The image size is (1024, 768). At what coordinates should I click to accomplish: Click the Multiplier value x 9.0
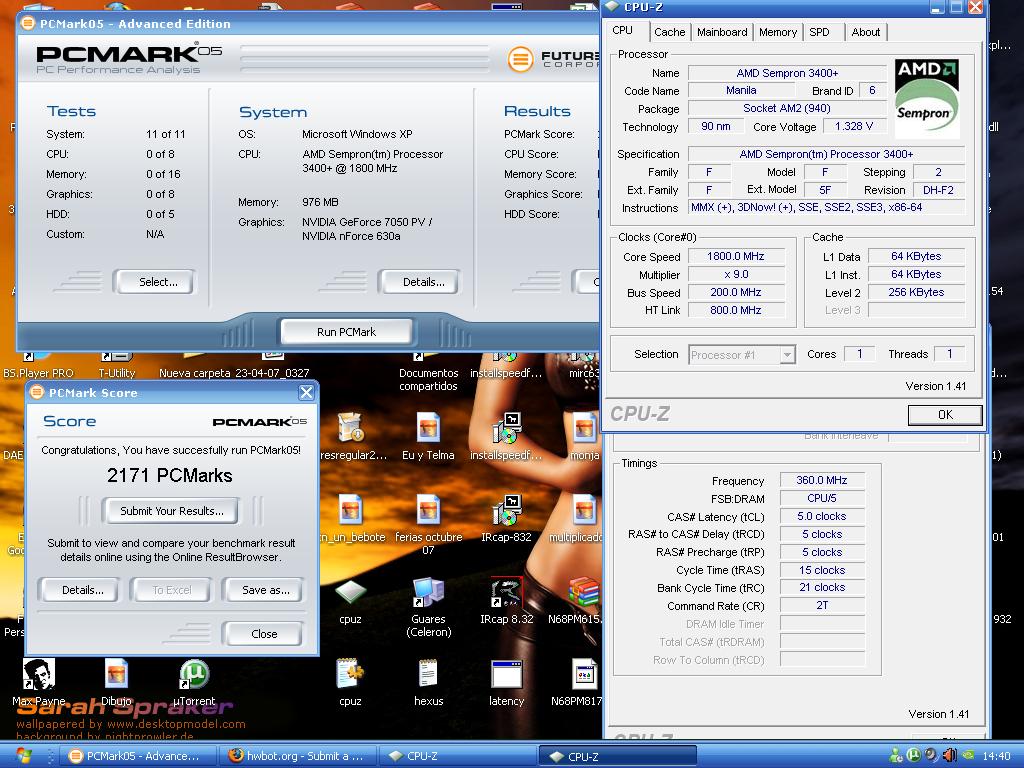pos(736,274)
